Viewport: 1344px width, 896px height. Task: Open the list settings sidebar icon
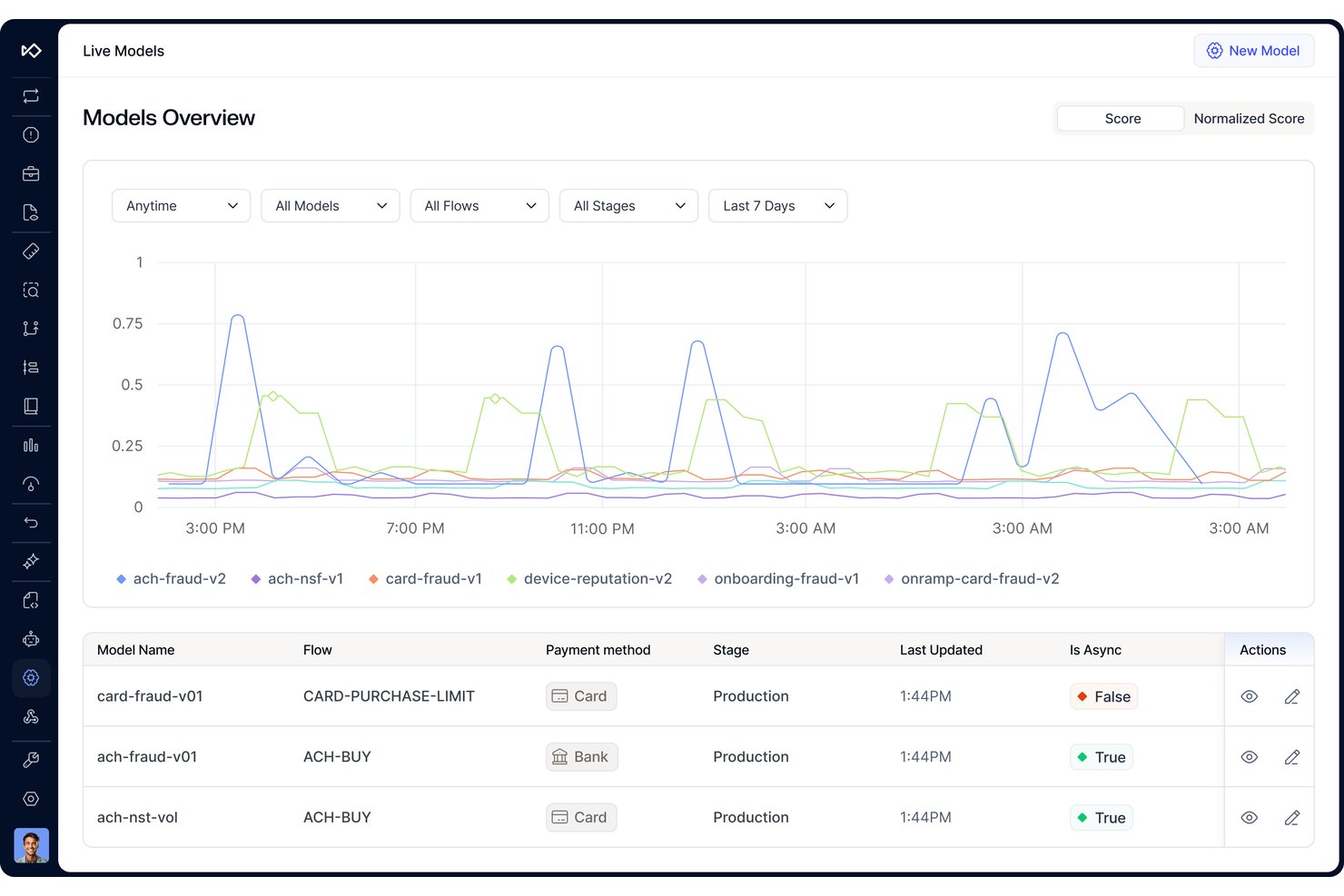coord(31,368)
